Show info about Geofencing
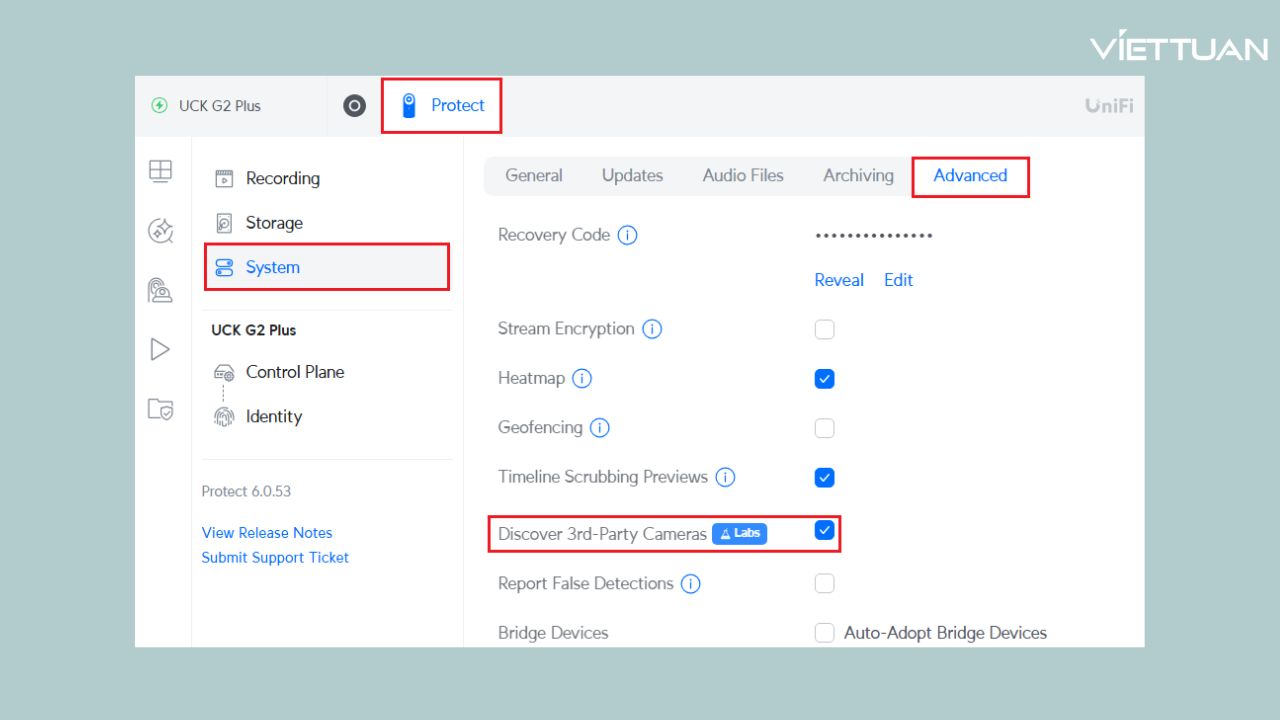Image resolution: width=1280 pixels, height=720 pixels. 600,428
